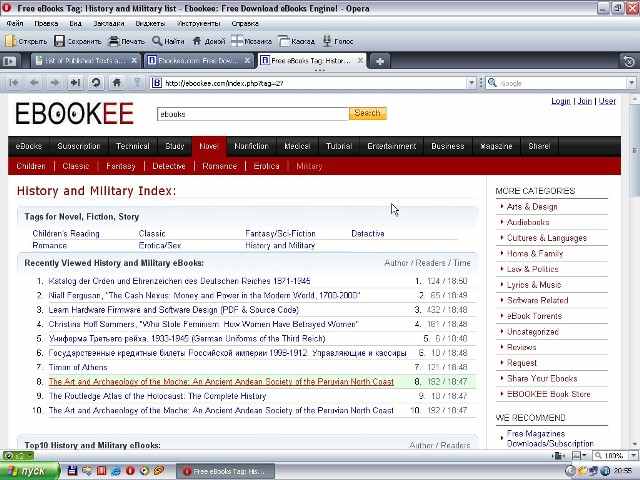Click the Print toolbar icon
This screenshot has width=640, height=480.
click(114, 41)
